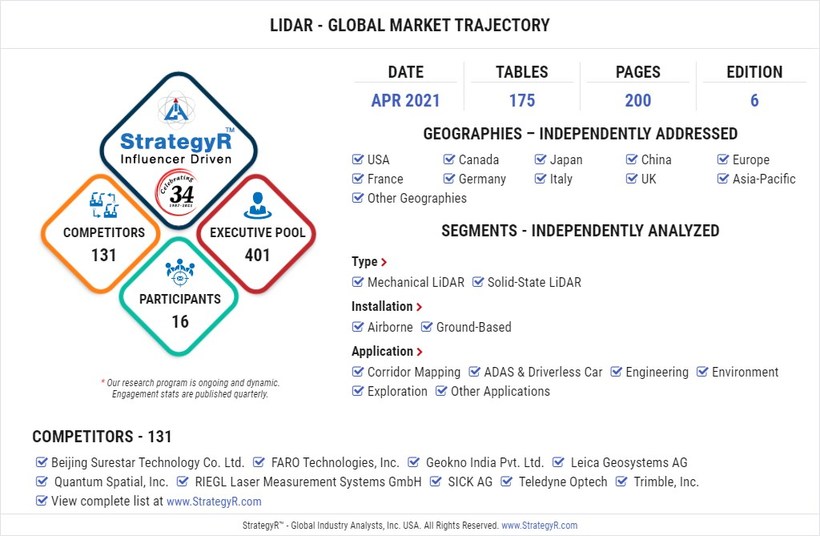The width and height of the screenshot is (820, 536).
Task: Toggle the Japan geography checkbox
Action: 540,159
